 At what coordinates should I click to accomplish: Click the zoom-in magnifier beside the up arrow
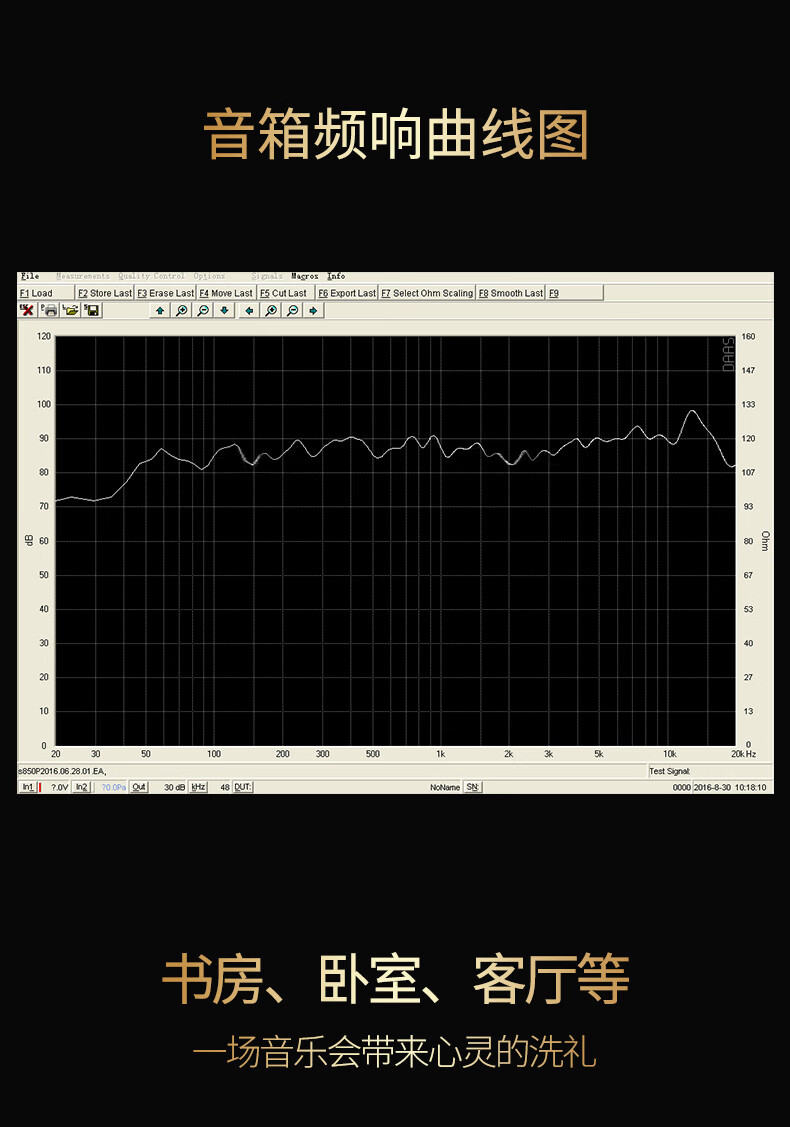tap(182, 310)
